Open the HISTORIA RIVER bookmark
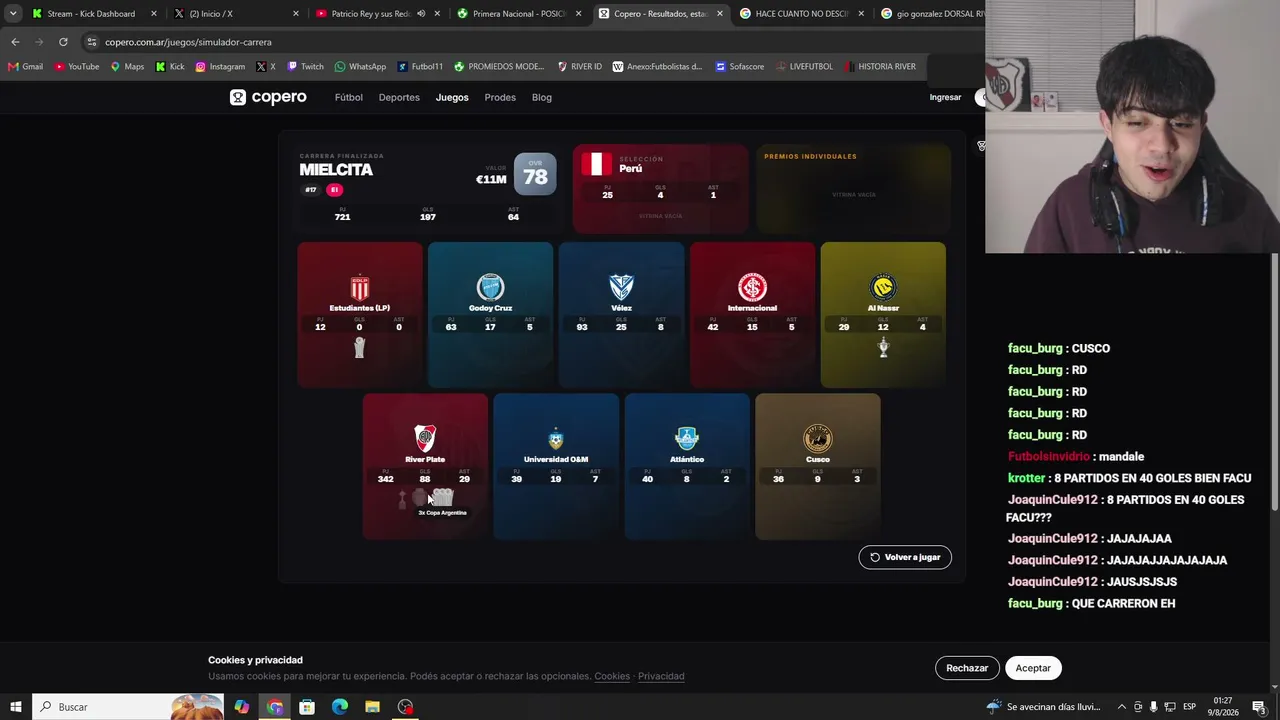 pyautogui.click(x=880, y=67)
